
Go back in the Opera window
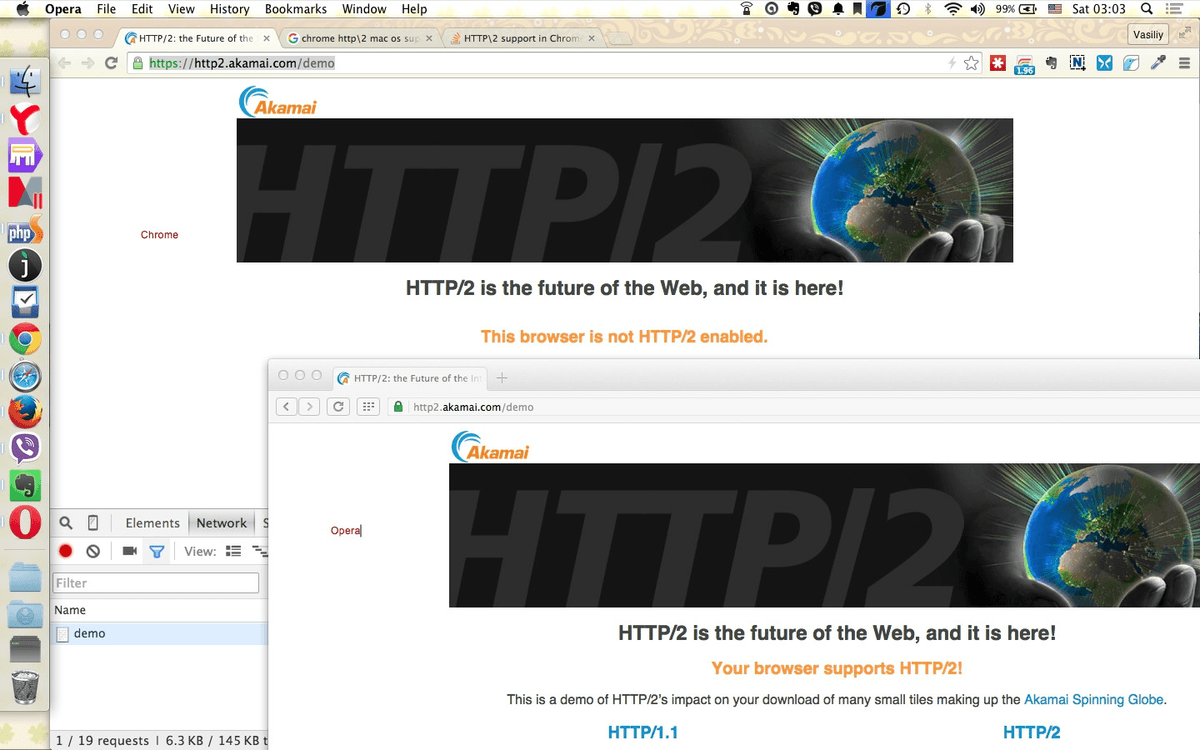click(287, 407)
